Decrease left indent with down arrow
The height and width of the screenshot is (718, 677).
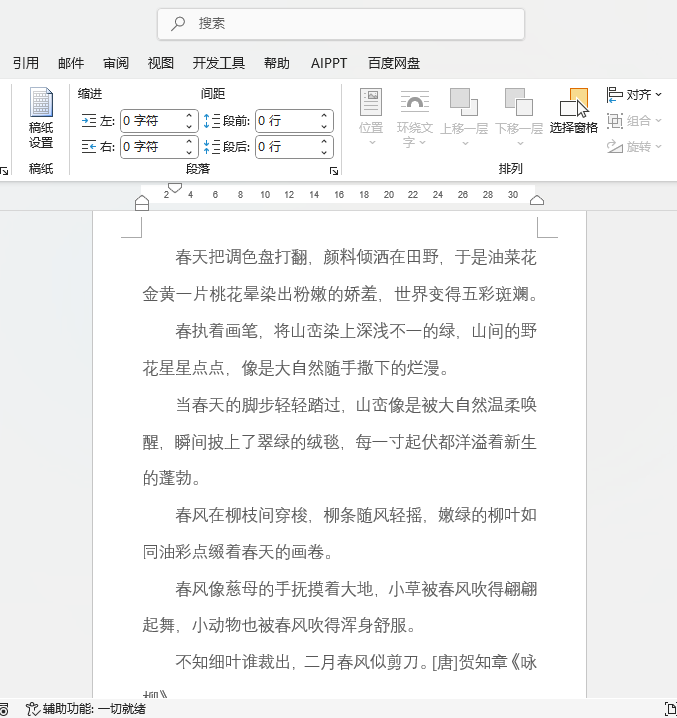(189, 126)
